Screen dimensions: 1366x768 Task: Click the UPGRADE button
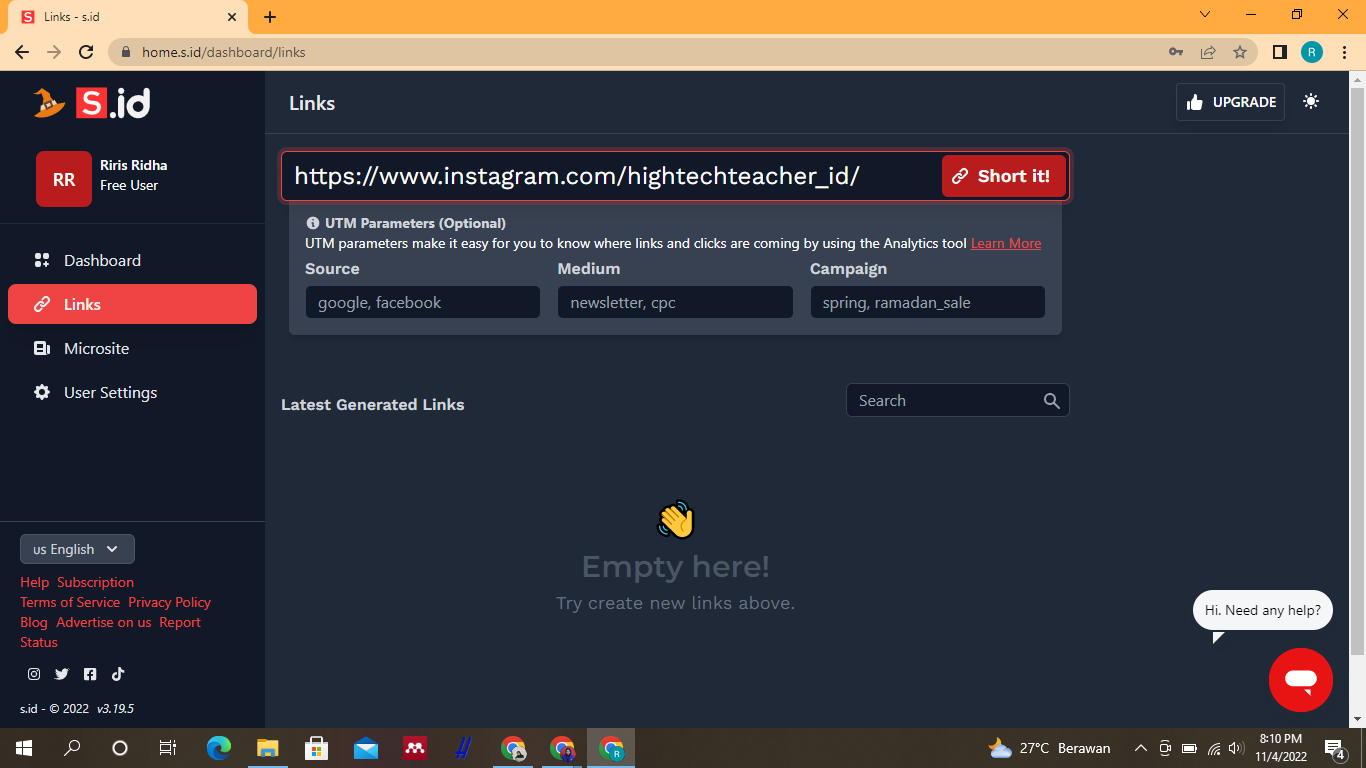pyautogui.click(x=1230, y=102)
